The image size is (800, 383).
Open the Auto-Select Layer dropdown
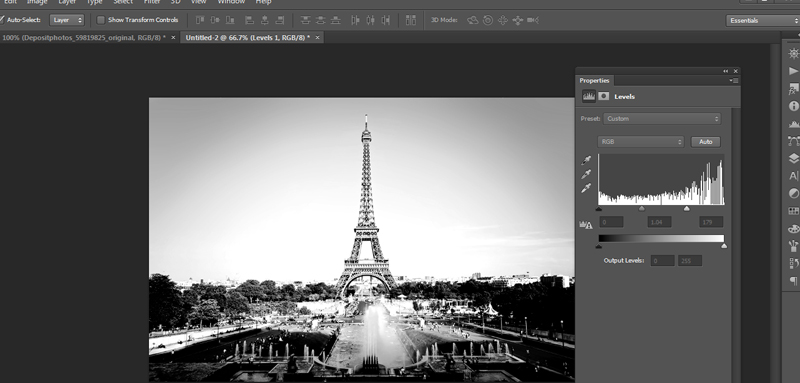[x=67, y=20]
